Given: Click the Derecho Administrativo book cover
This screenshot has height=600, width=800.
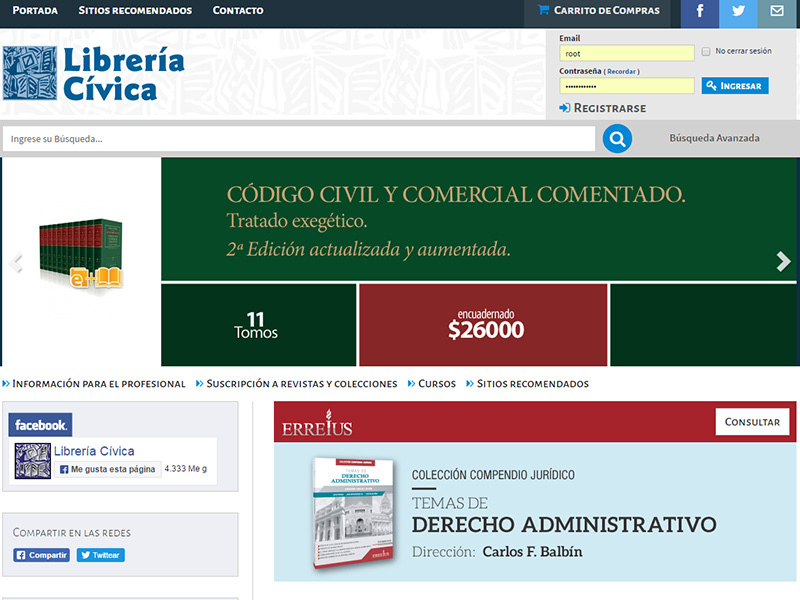Looking at the screenshot, I should (x=354, y=513).
